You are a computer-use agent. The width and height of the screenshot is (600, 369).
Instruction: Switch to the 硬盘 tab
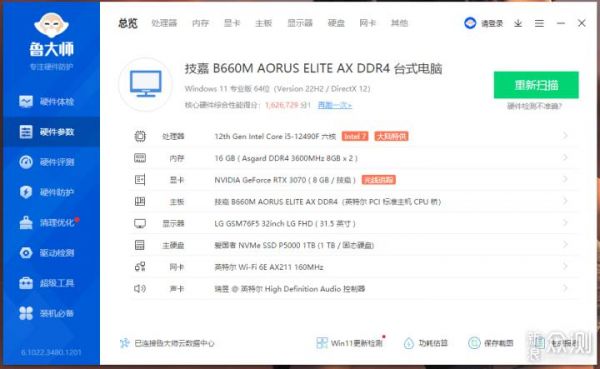336,23
